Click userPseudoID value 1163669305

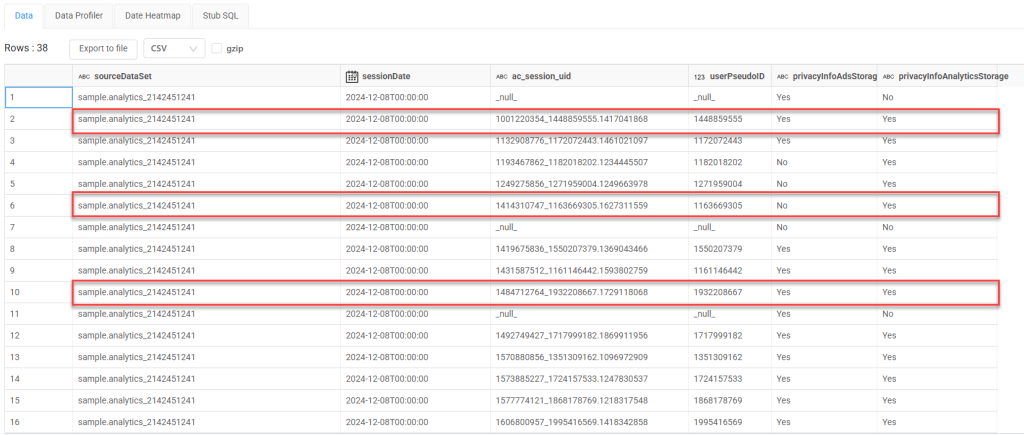718,205
